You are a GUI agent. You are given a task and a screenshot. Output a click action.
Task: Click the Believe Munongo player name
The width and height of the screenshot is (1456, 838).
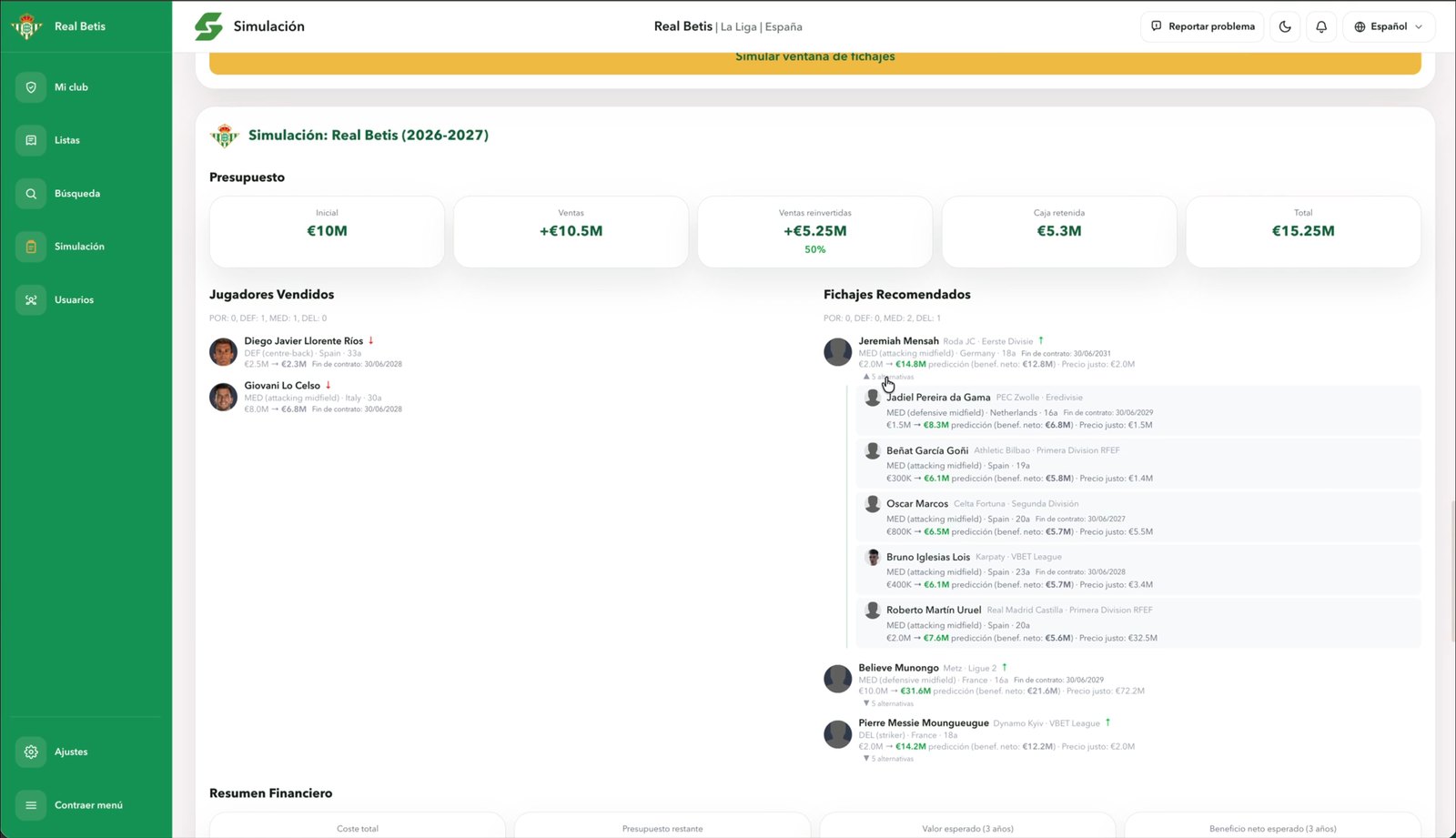coord(898,668)
